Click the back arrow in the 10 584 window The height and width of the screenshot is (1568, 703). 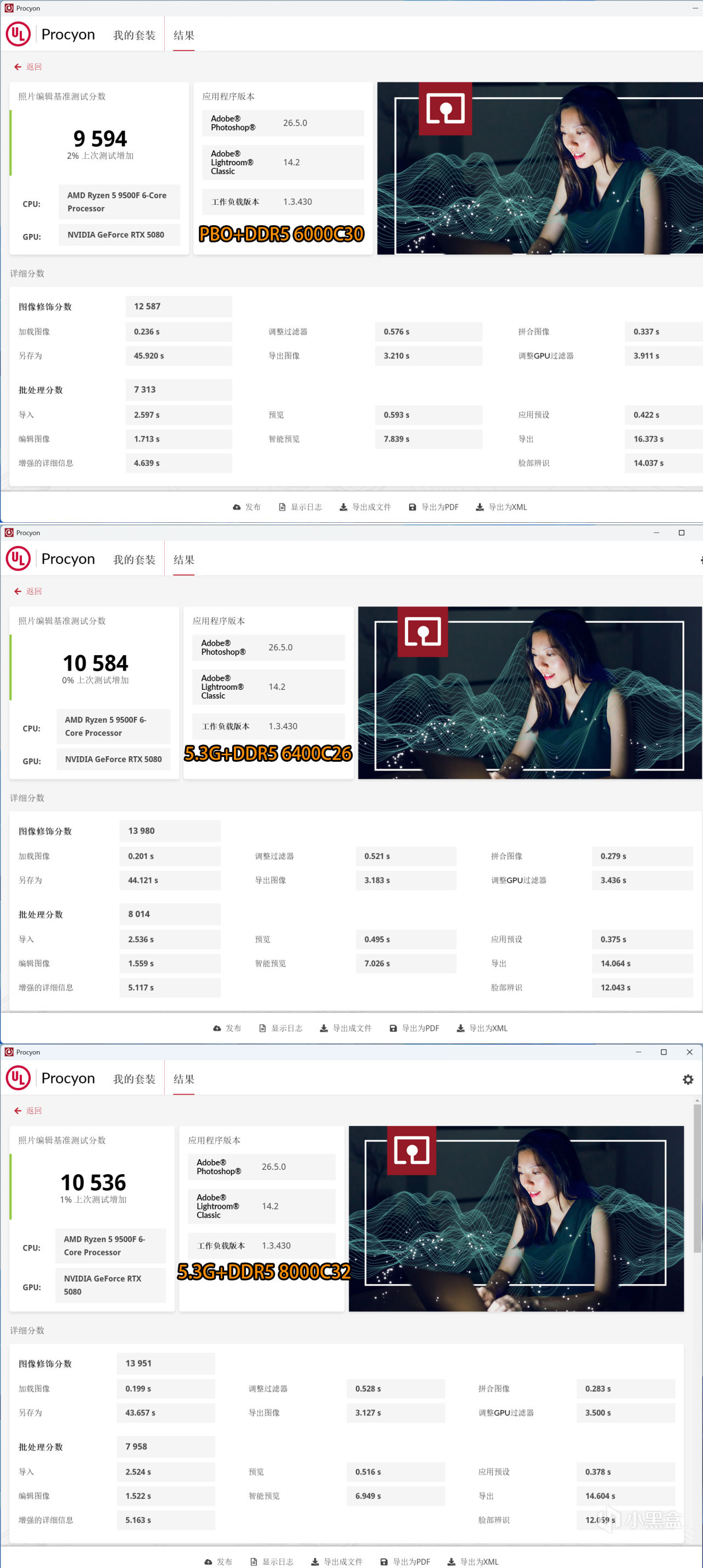18,591
